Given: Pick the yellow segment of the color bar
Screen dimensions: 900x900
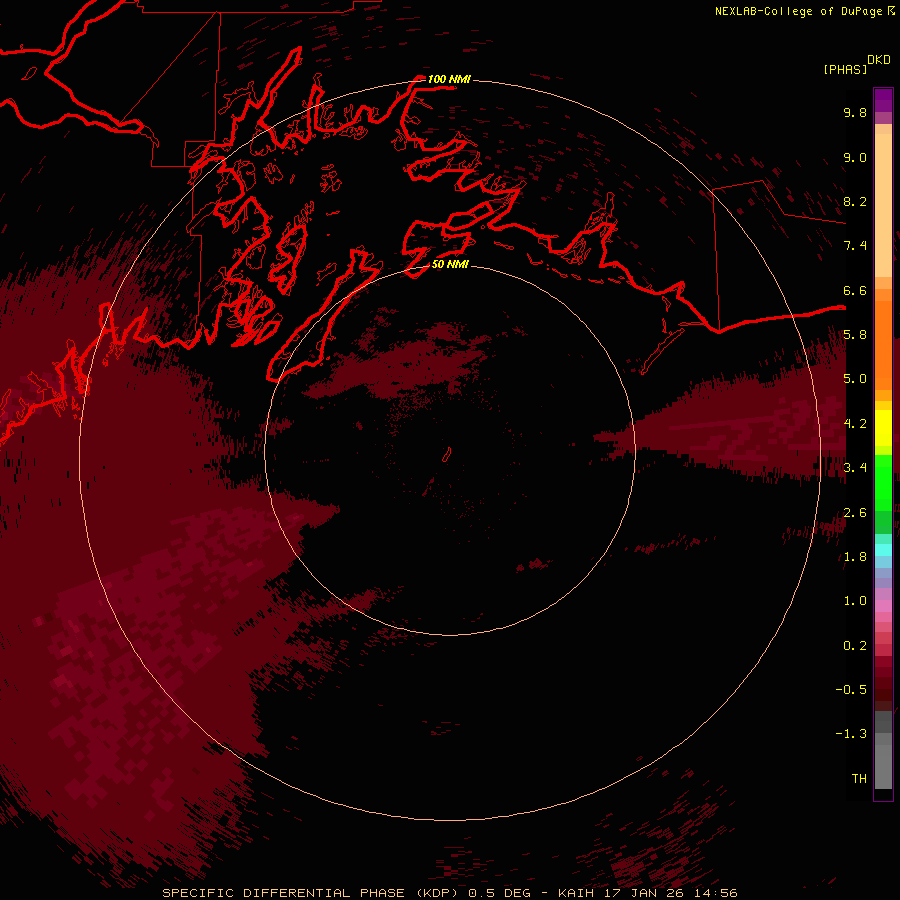Looking at the screenshot, I should (x=883, y=428).
